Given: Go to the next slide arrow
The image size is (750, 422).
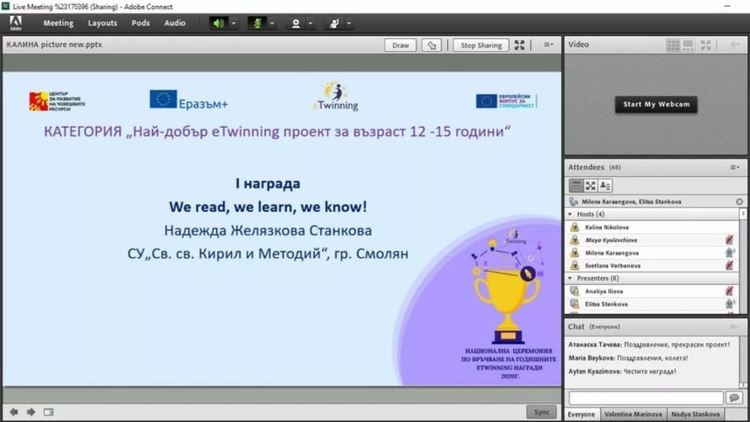Looking at the screenshot, I should pyautogui.click(x=31, y=411).
